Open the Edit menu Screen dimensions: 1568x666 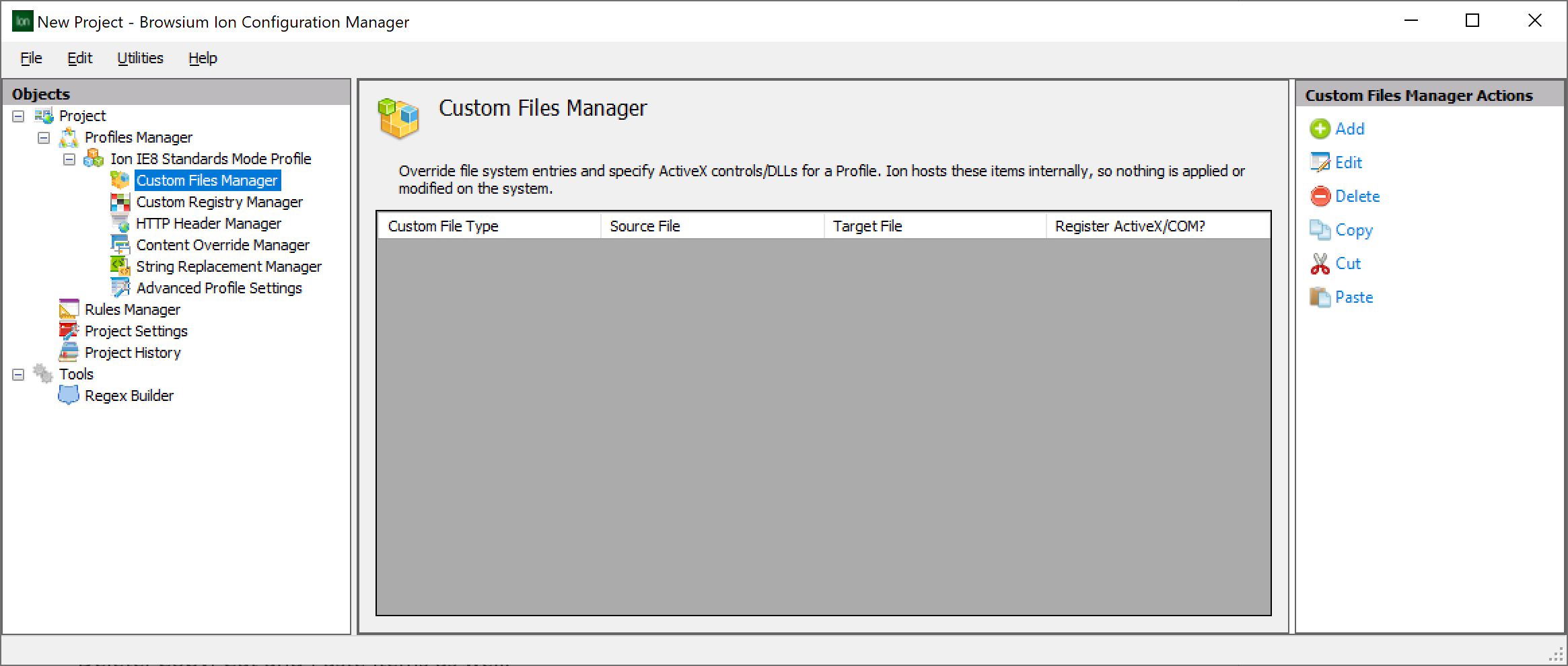click(79, 58)
